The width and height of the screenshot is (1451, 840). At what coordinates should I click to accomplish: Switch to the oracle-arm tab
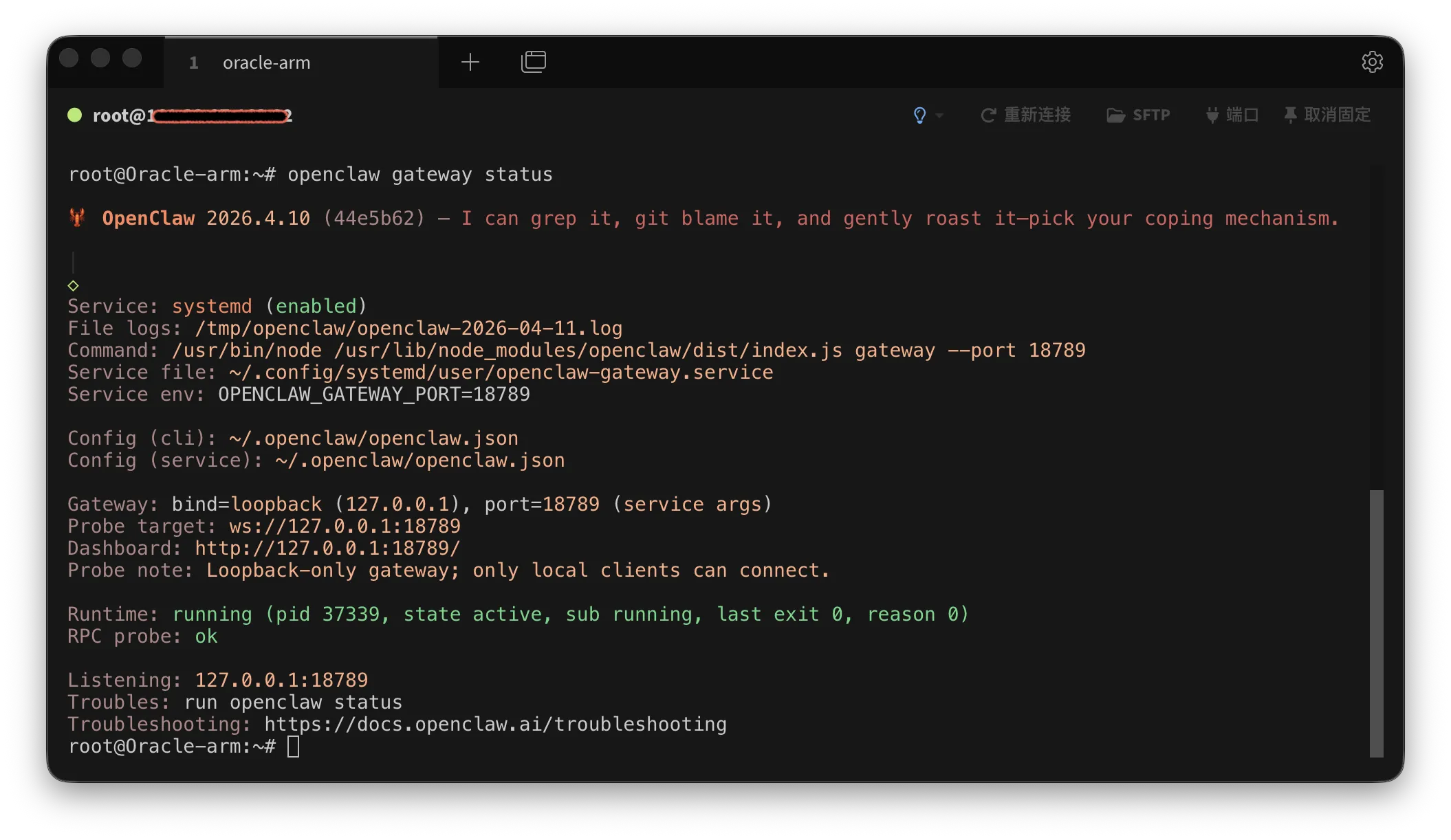point(266,63)
